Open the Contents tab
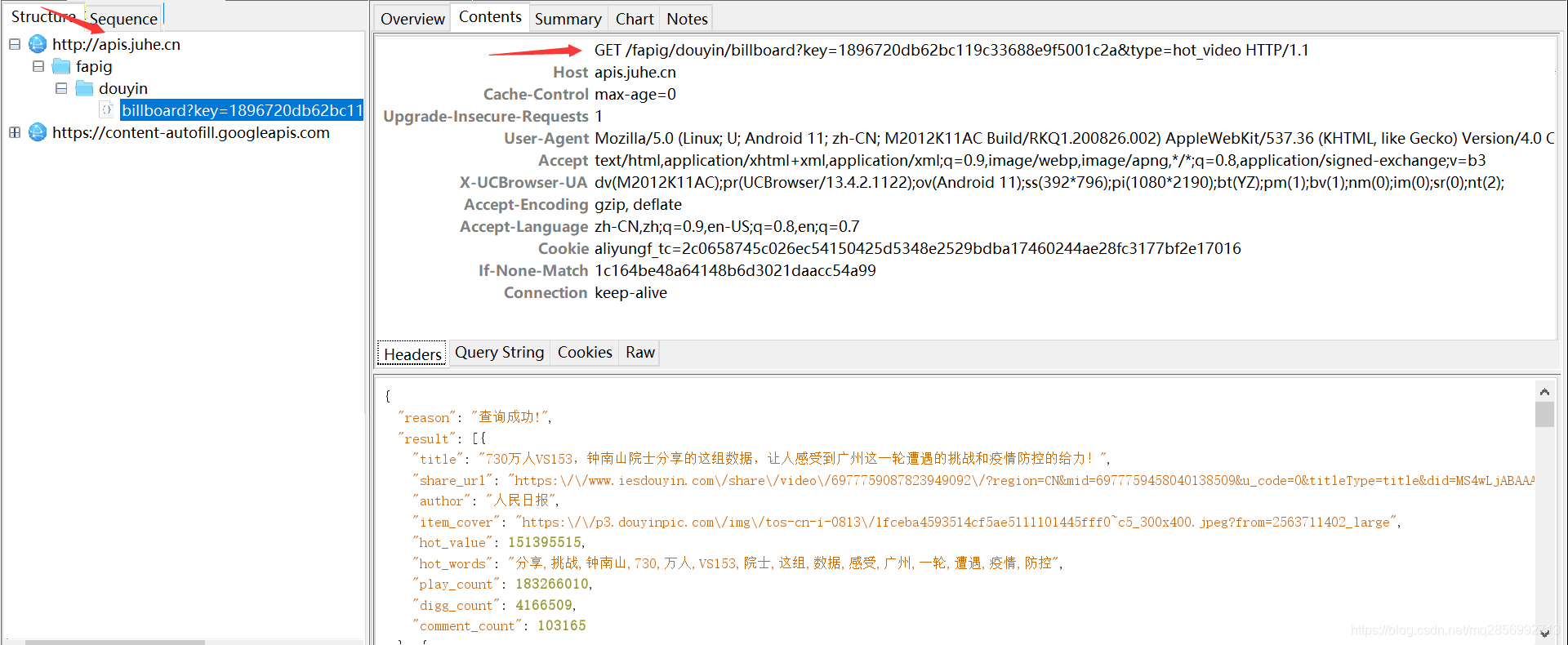1568x645 pixels. point(490,16)
